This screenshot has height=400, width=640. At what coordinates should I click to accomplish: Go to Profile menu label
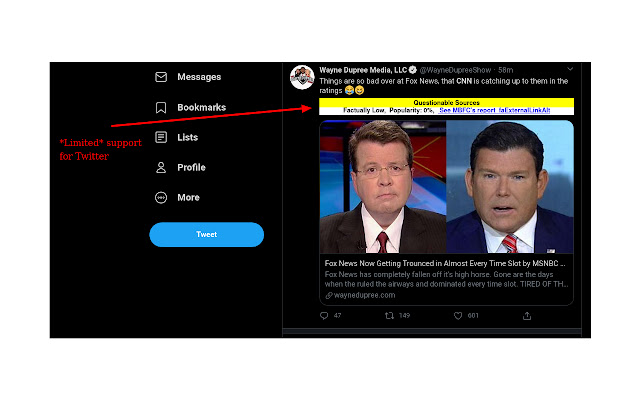(x=191, y=167)
